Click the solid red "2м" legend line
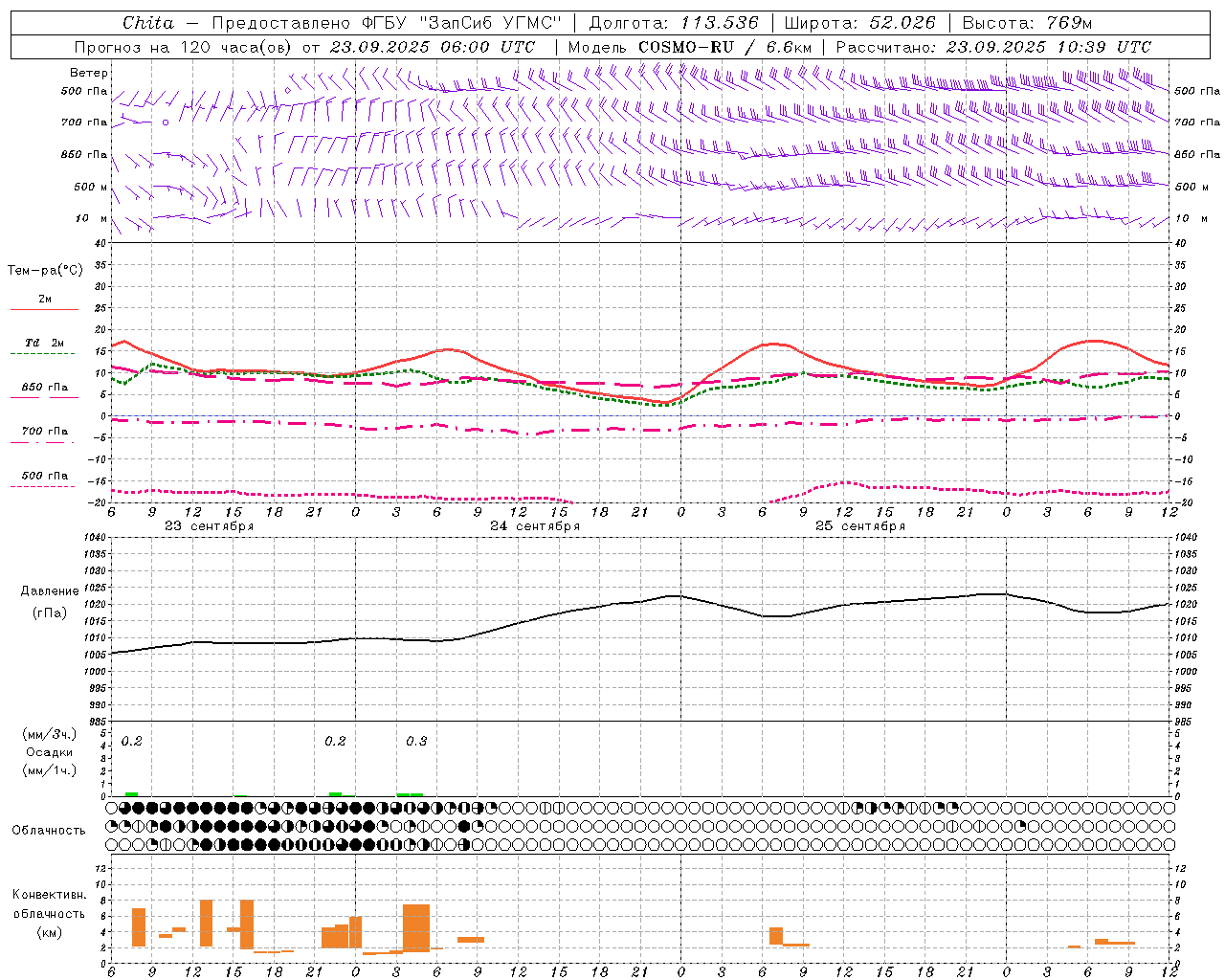The width and height of the screenshot is (1225, 980). coord(44,309)
